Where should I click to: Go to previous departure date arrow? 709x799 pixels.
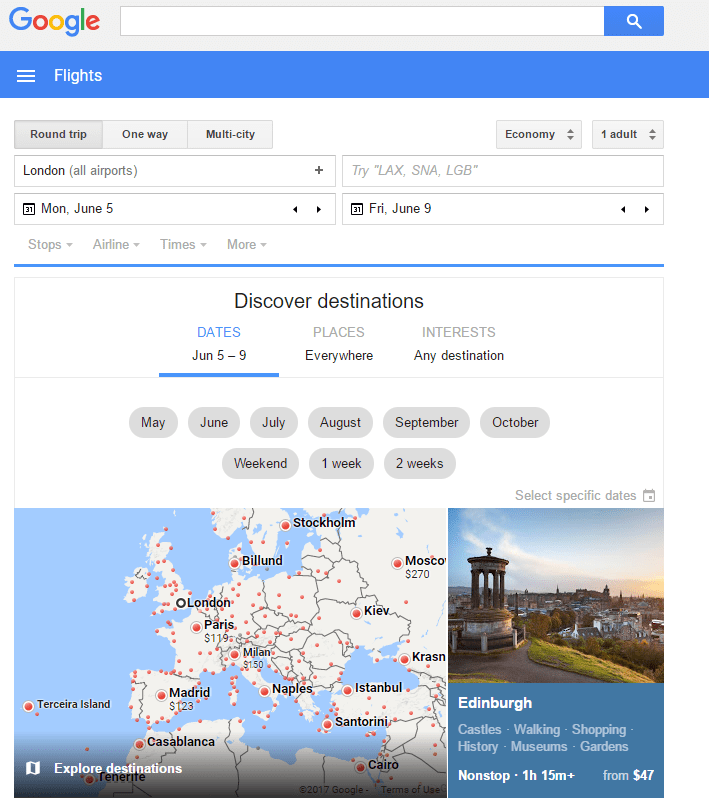(x=295, y=209)
